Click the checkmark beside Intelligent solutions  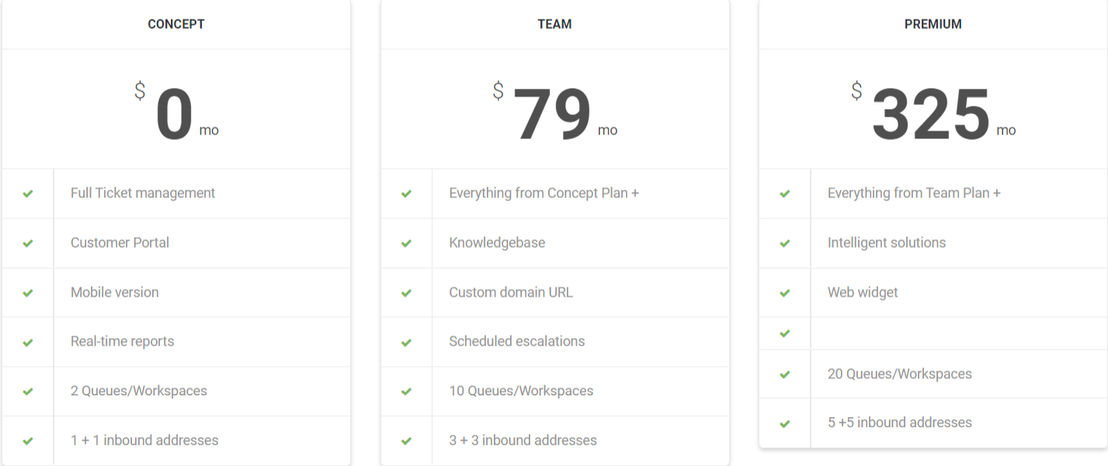[x=784, y=243]
